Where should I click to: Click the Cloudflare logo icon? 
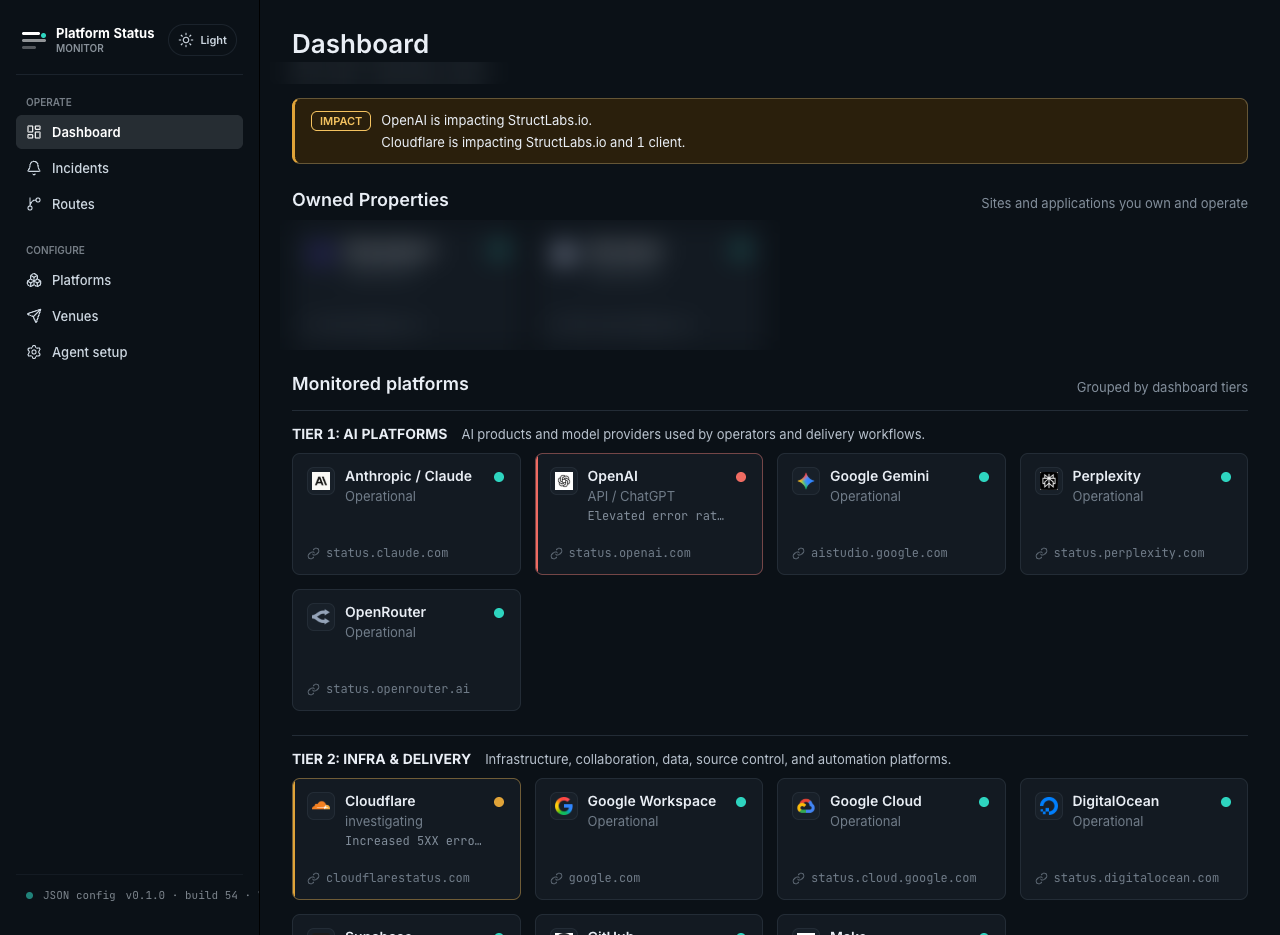click(321, 806)
